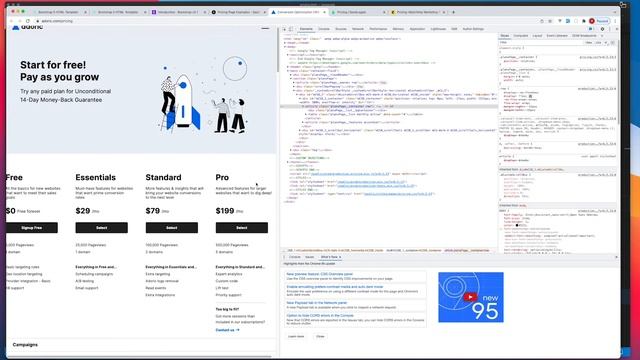
Task: Open the Chrome three-dot menu
Action: pyautogui.click(x=615, y=21)
